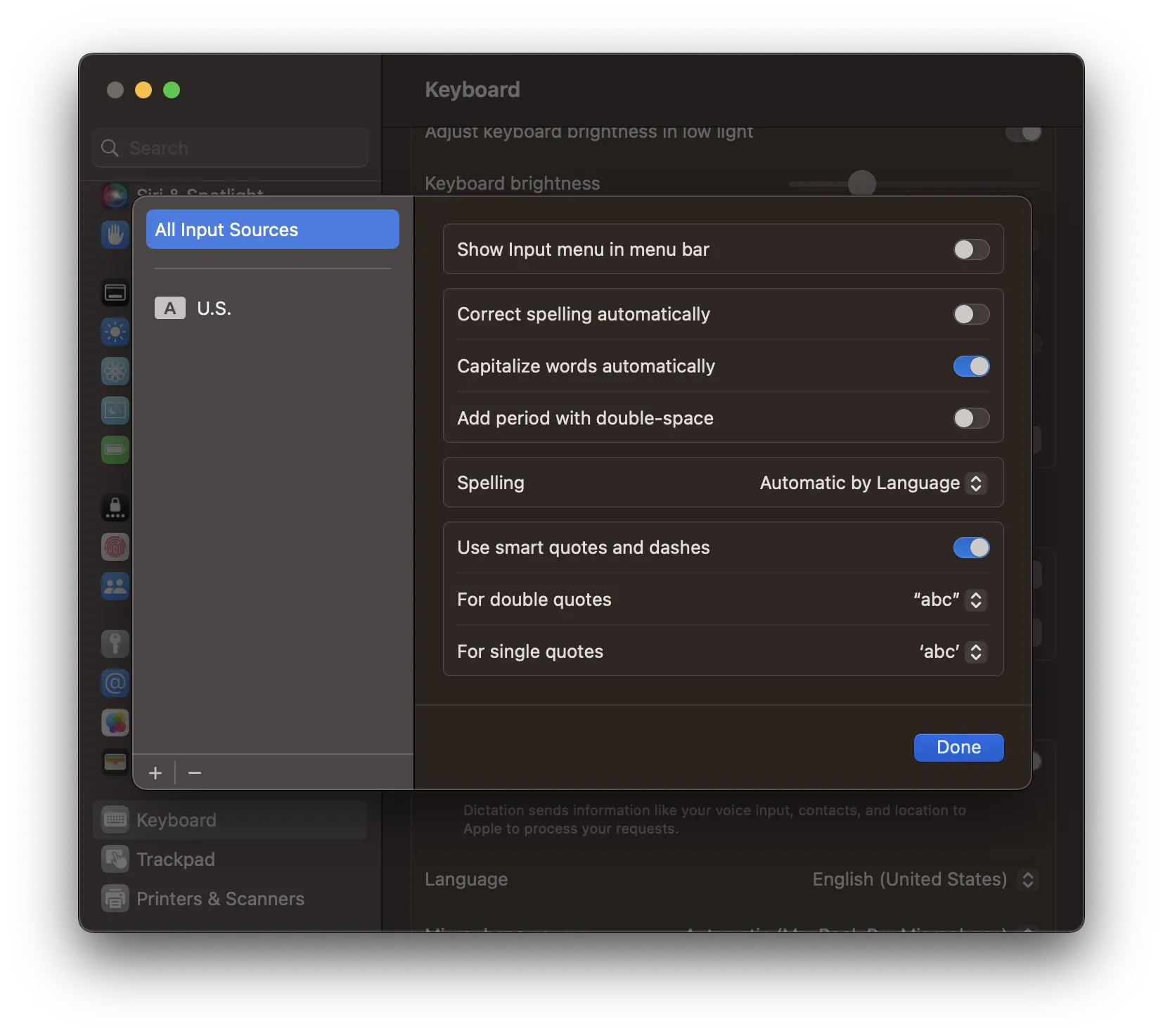Click the Printers & Scanners icon

[x=115, y=898]
